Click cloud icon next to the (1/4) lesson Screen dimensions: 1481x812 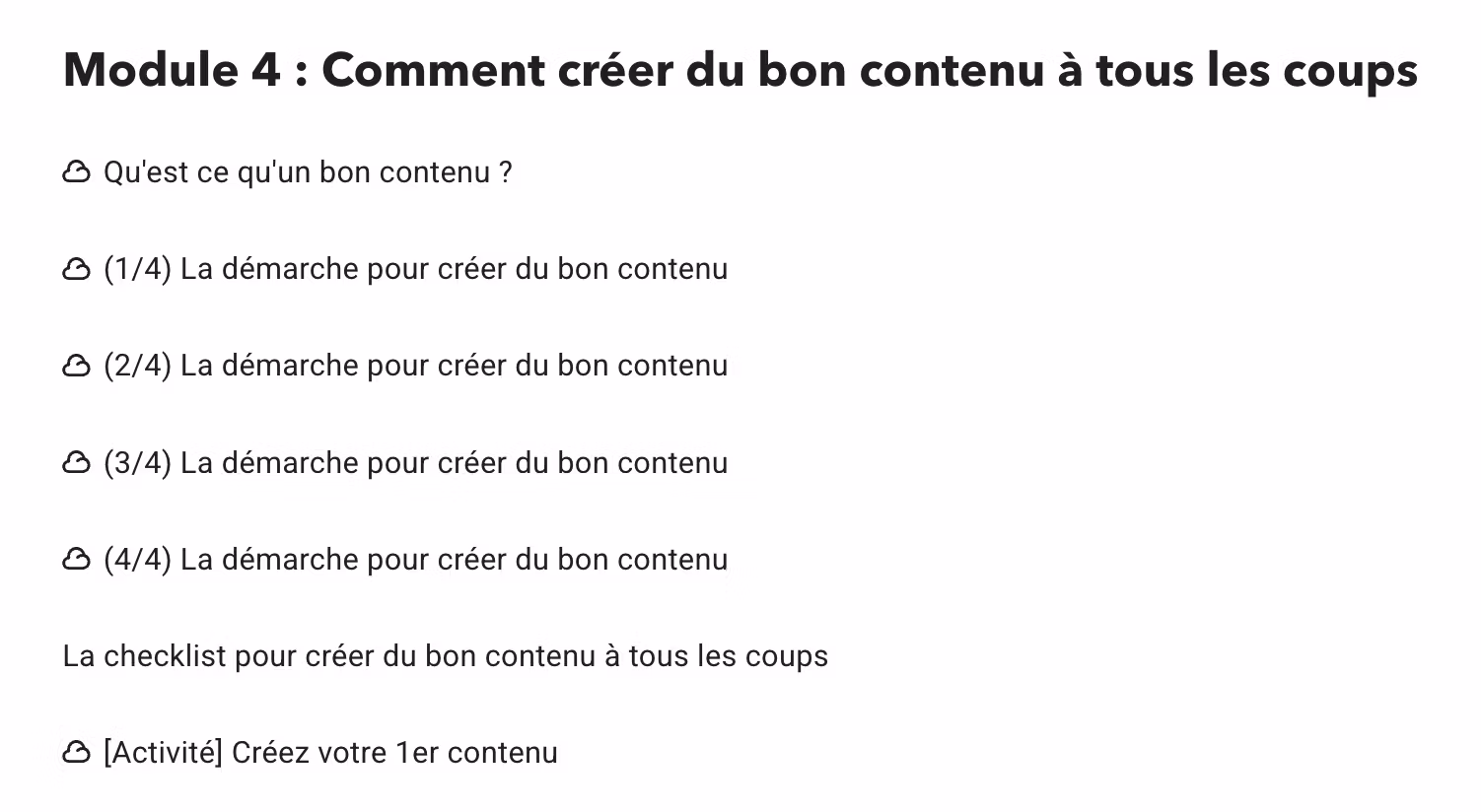coord(76,269)
